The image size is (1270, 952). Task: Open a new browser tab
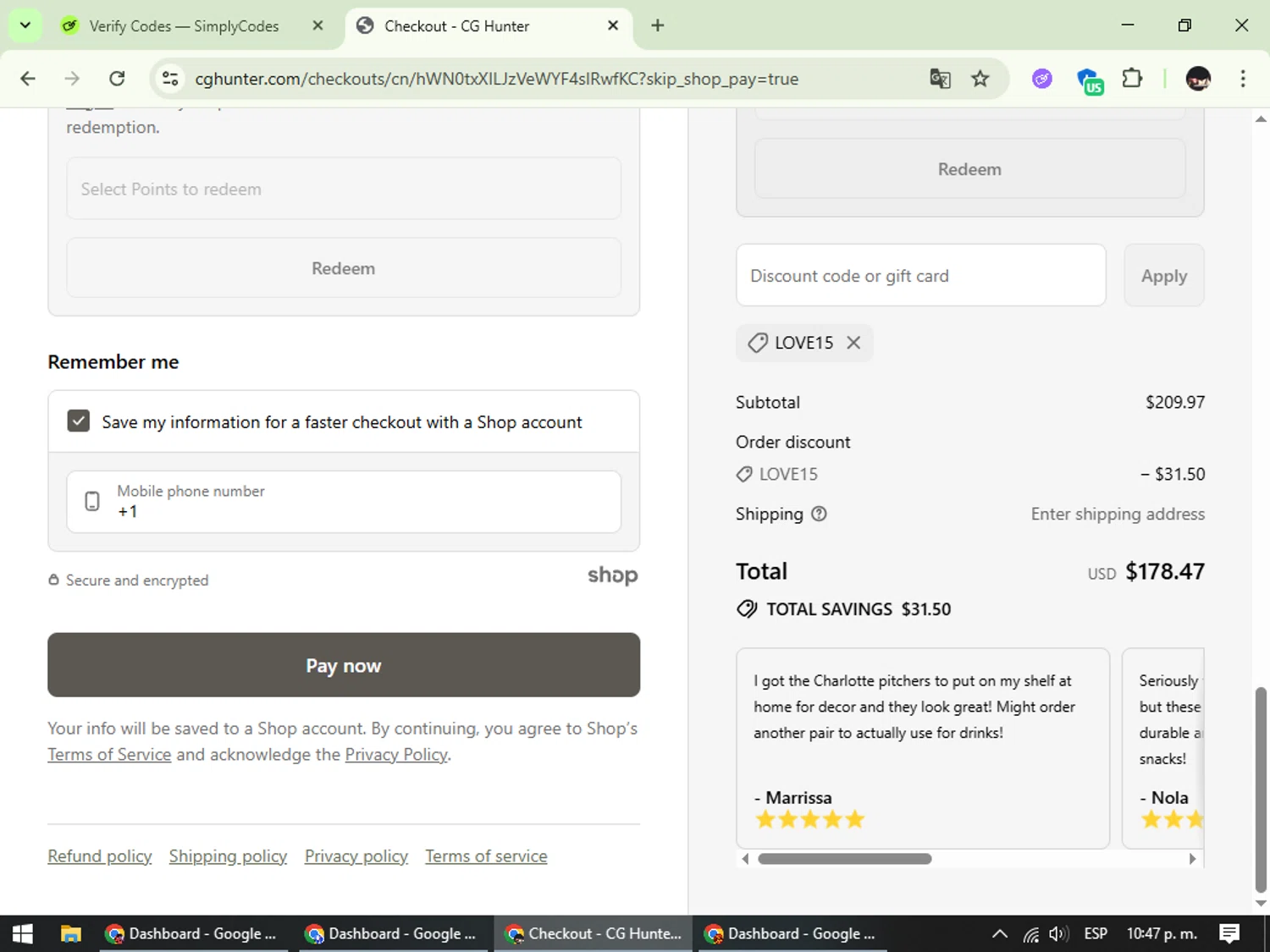point(658,25)
